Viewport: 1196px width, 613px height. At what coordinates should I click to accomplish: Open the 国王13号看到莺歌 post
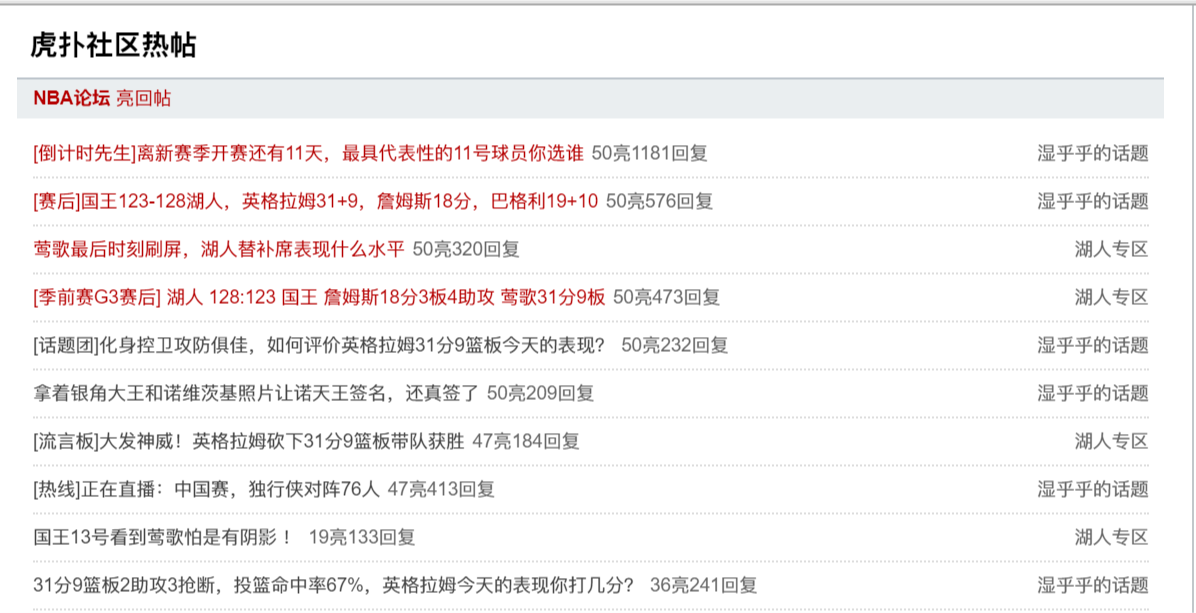pos(163,537)
